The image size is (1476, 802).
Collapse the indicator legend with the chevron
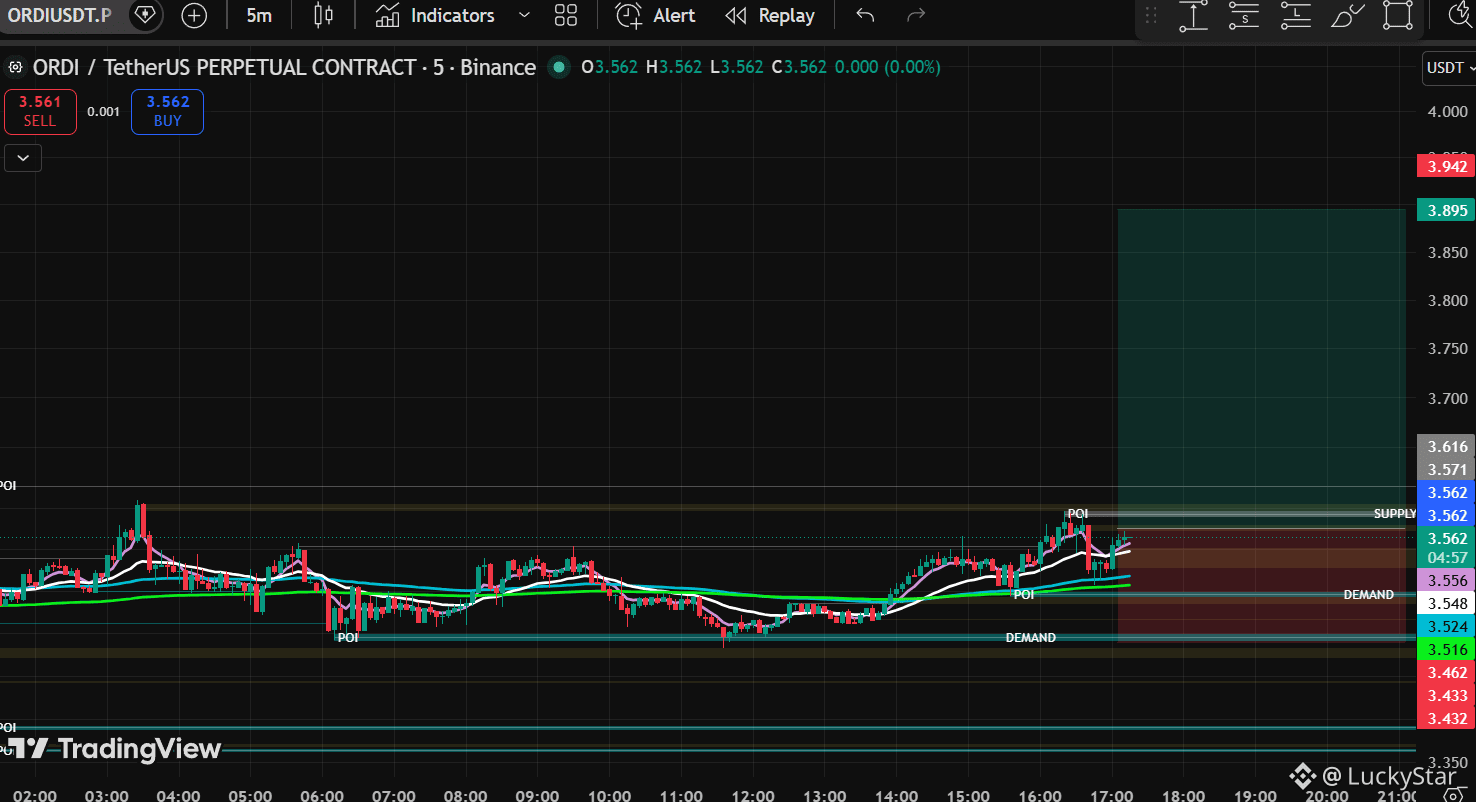coord(23,158)
